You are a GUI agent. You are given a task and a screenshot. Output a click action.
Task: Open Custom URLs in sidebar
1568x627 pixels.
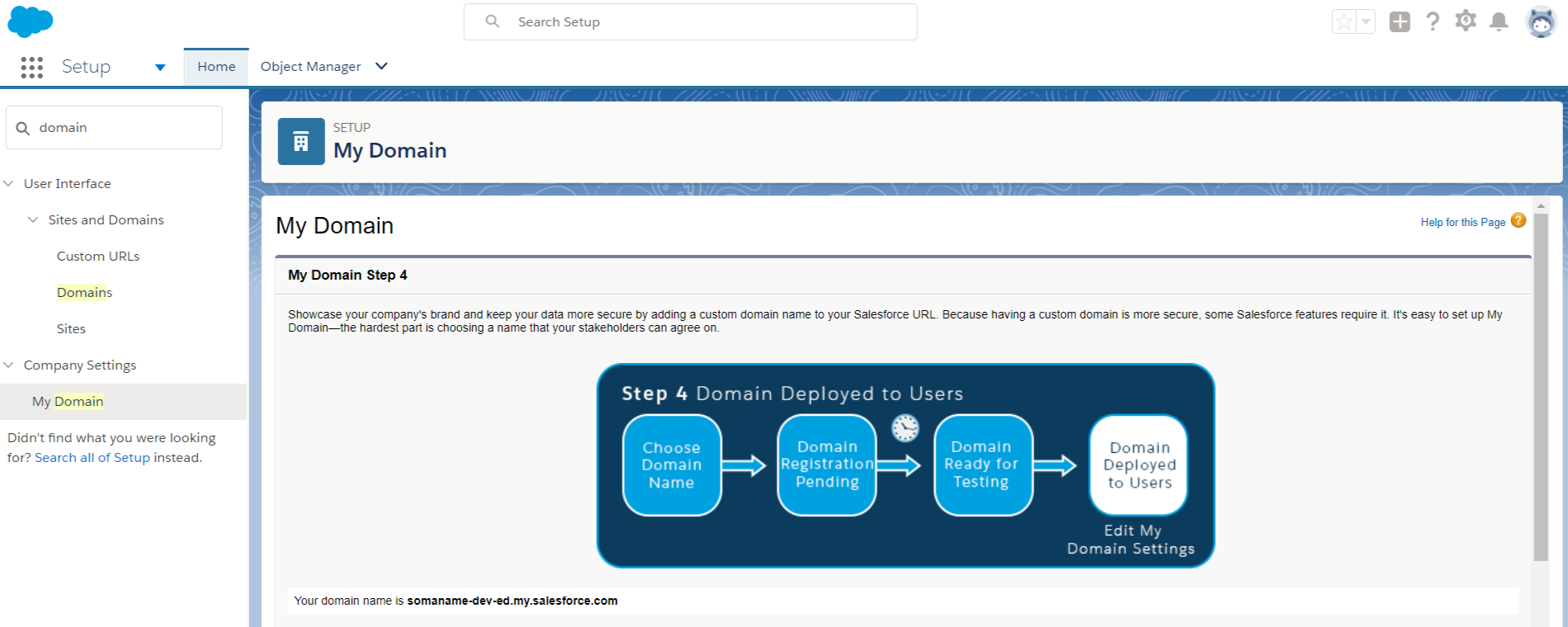(x=98, y=257)
